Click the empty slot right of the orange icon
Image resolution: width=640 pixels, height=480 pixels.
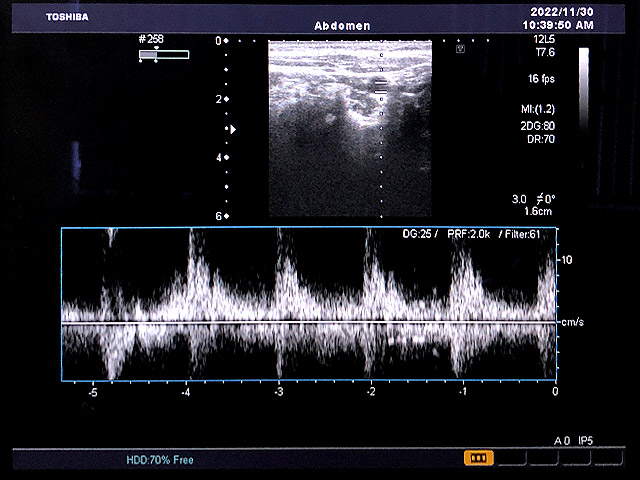tap(512, 458)
